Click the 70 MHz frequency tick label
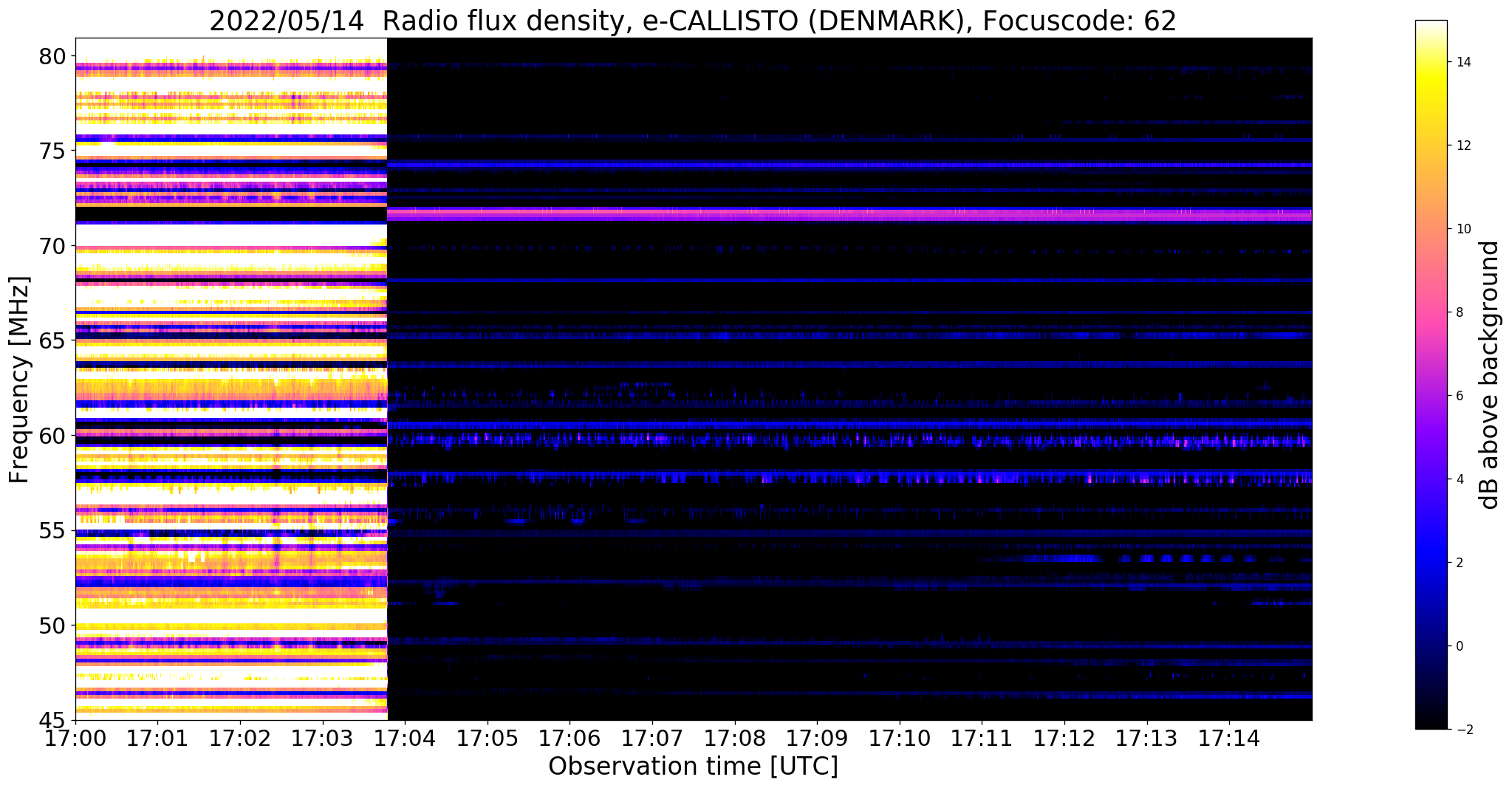 click(53, 246)
